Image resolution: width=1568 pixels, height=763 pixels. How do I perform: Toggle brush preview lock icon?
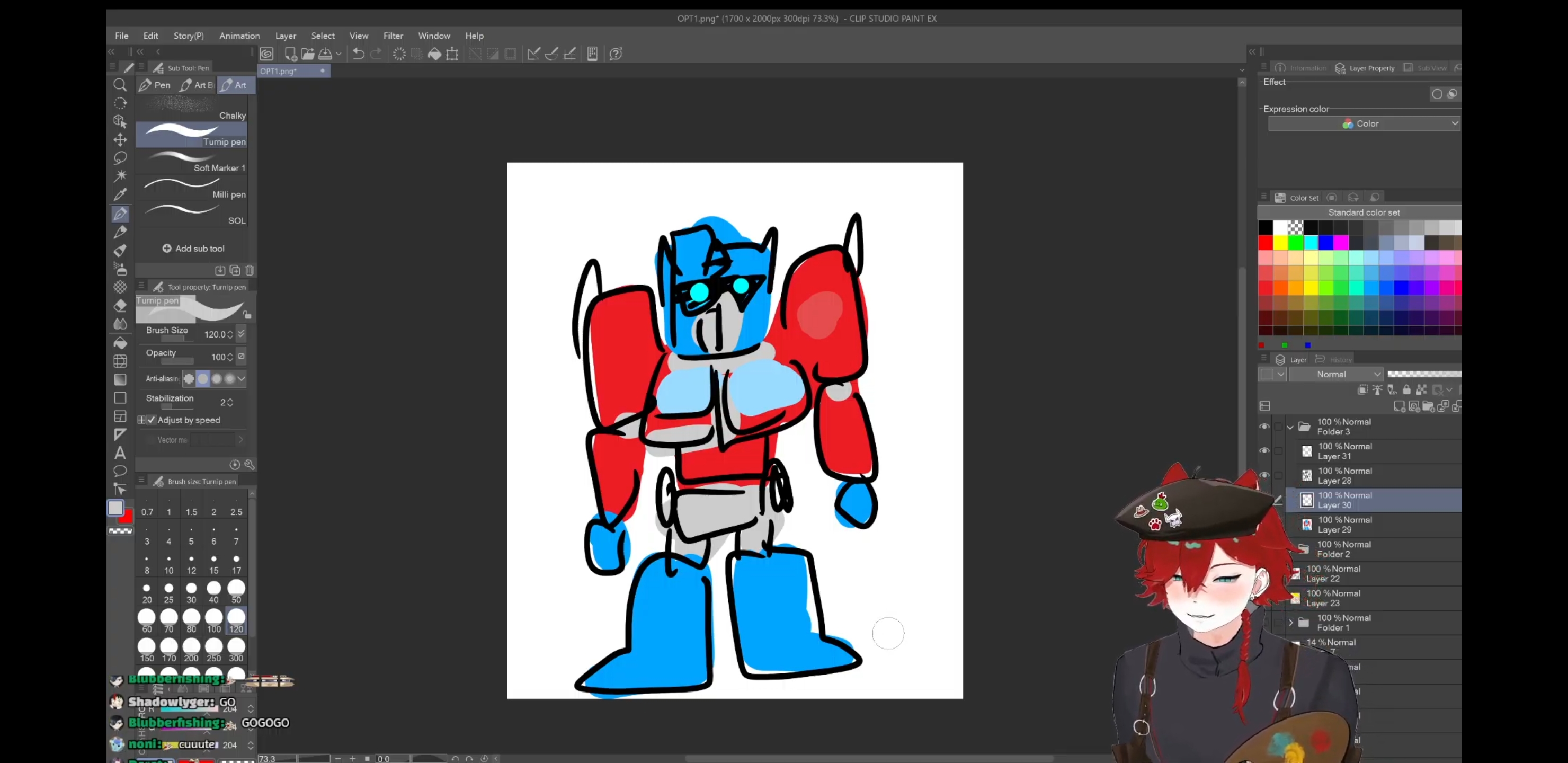(247, 314)
